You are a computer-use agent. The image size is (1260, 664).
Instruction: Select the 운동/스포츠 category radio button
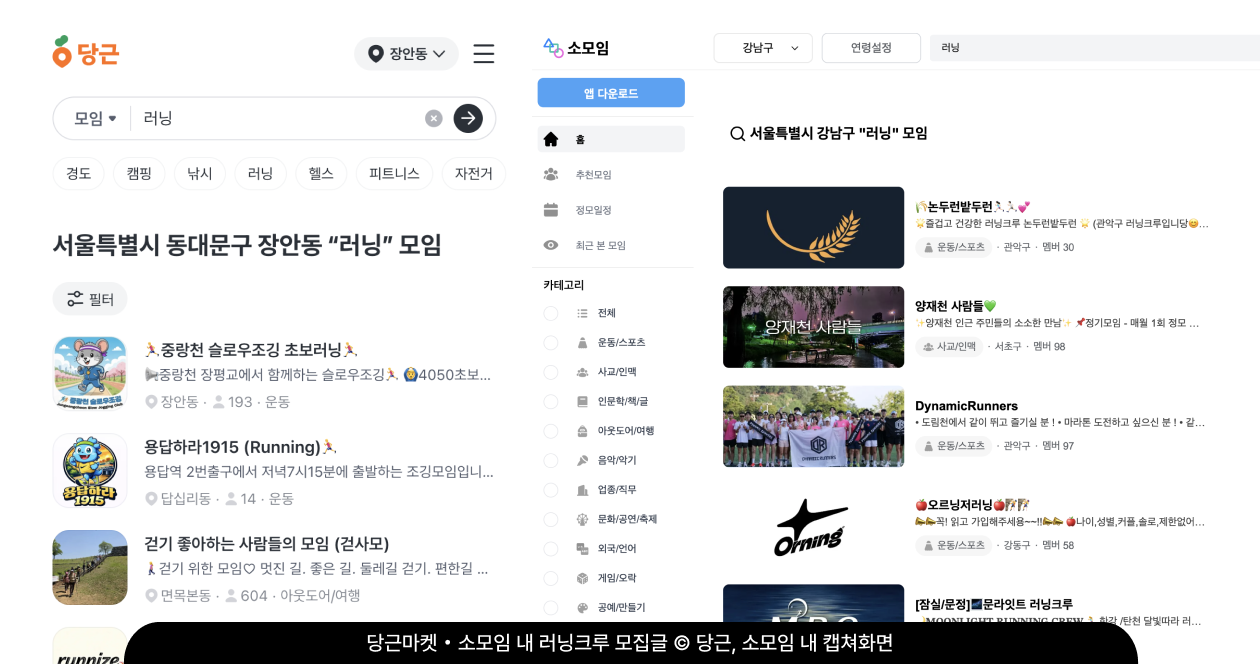[x=551, y=343]
